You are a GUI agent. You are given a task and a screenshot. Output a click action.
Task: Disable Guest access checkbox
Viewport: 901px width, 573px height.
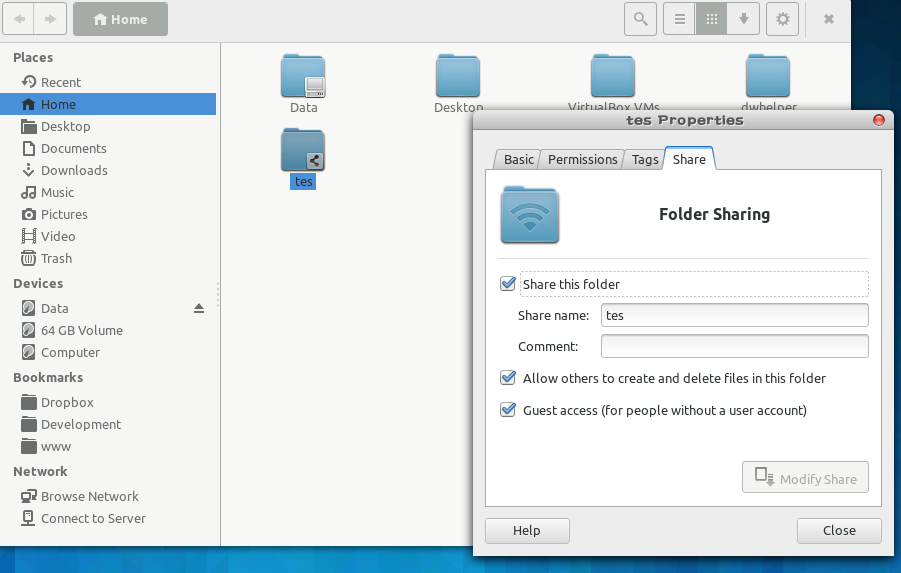tap(508, 410)
